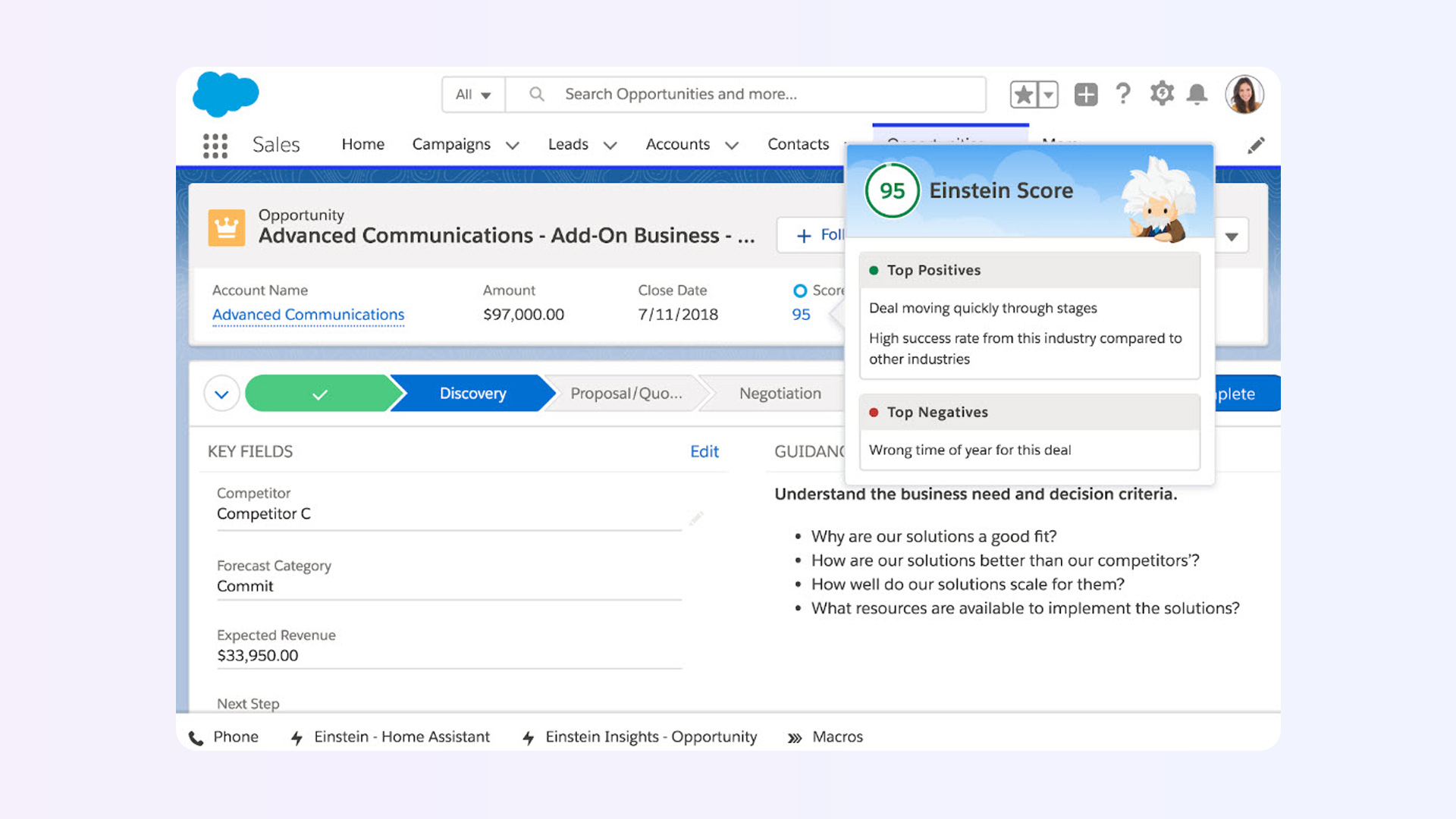Screen dimensions: 1456x819
Task: Click the Einstein Insights lightning icon
Action: [529, 739]
